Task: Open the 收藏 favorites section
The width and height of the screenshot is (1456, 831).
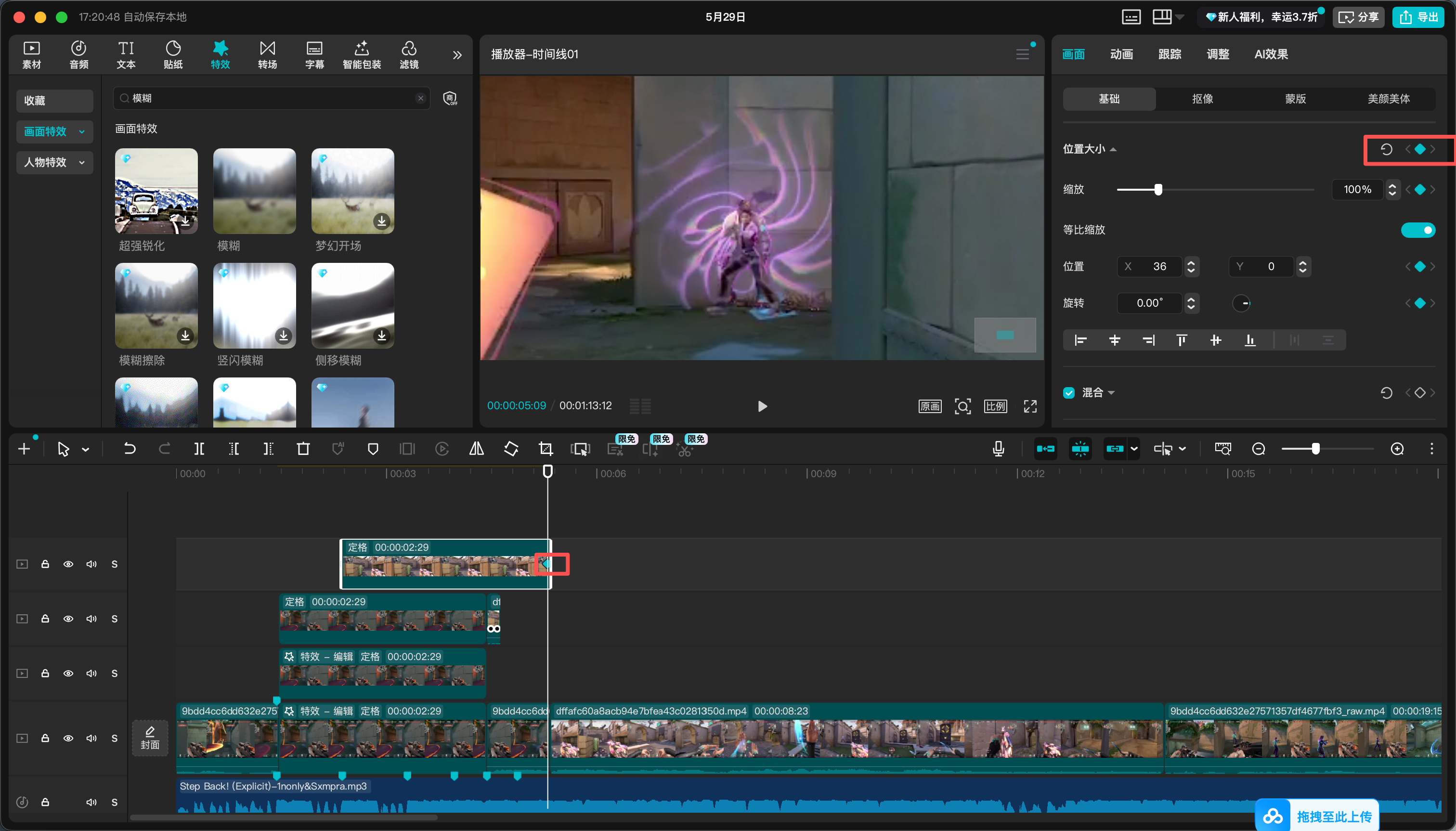Action: click(x=54, y=101)
